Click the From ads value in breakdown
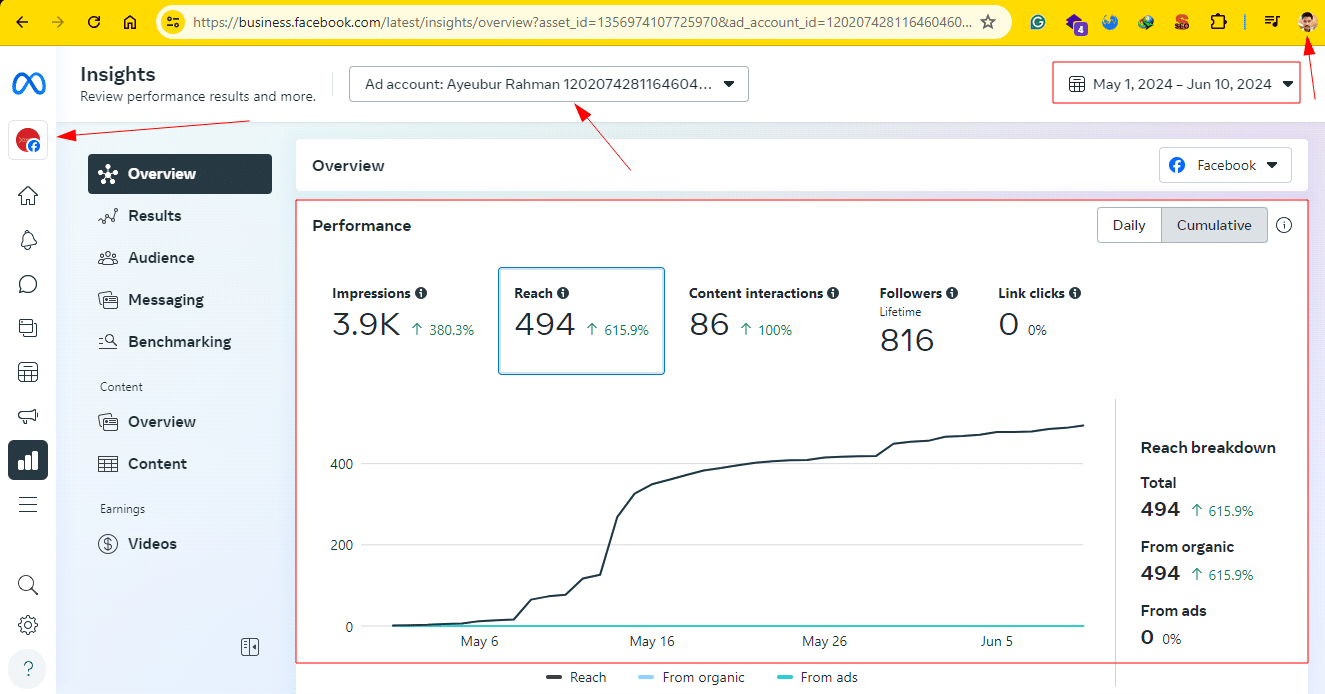Image resolution: width=1325 pixels, height=694 pixels. [1148, 637]
